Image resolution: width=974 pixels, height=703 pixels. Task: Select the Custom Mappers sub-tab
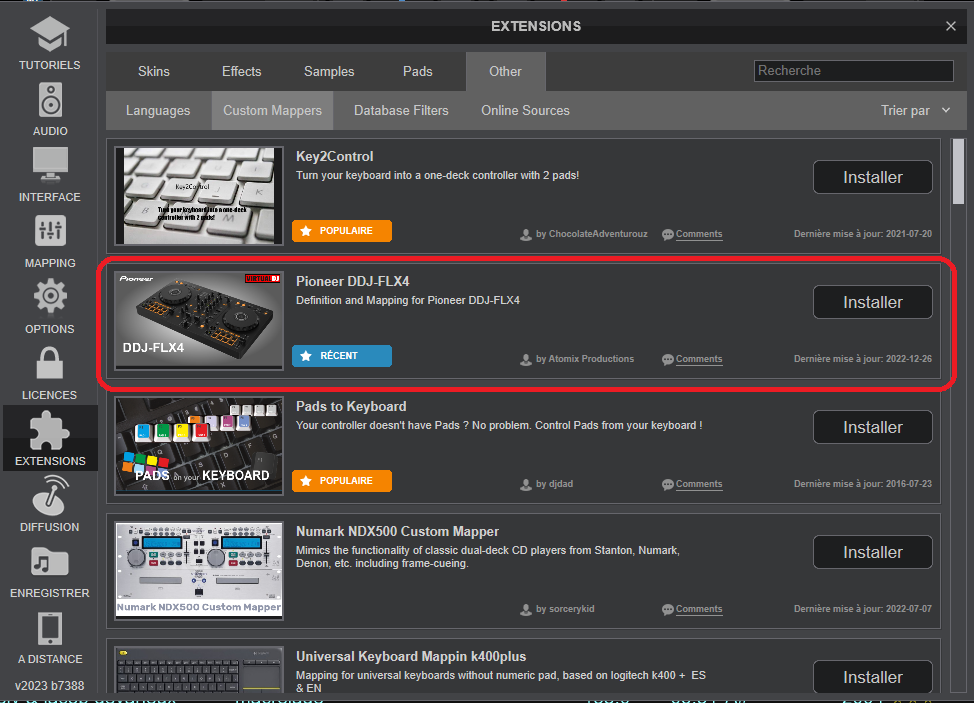pos(272,111)
